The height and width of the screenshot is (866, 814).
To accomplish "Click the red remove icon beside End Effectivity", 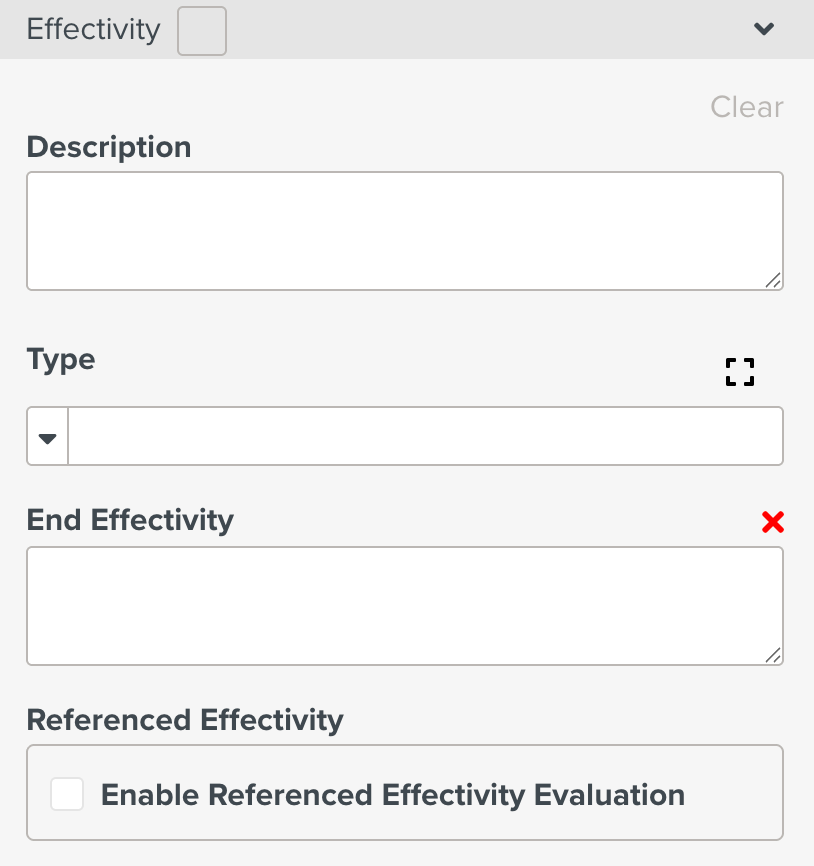I will [772, 521].
